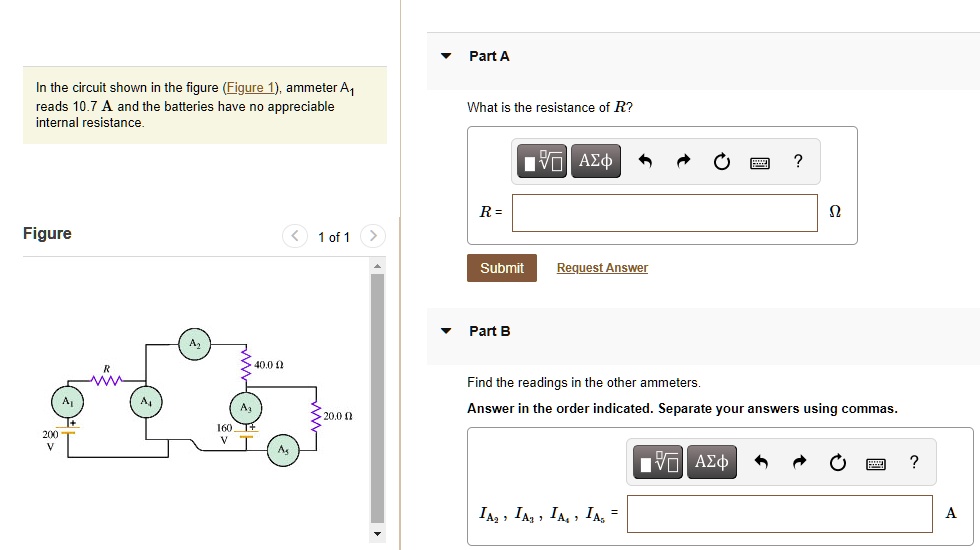This screenshot has height=550, width=980.
Task: Click the math templates icon in Part A
Action: pos(543,161)
